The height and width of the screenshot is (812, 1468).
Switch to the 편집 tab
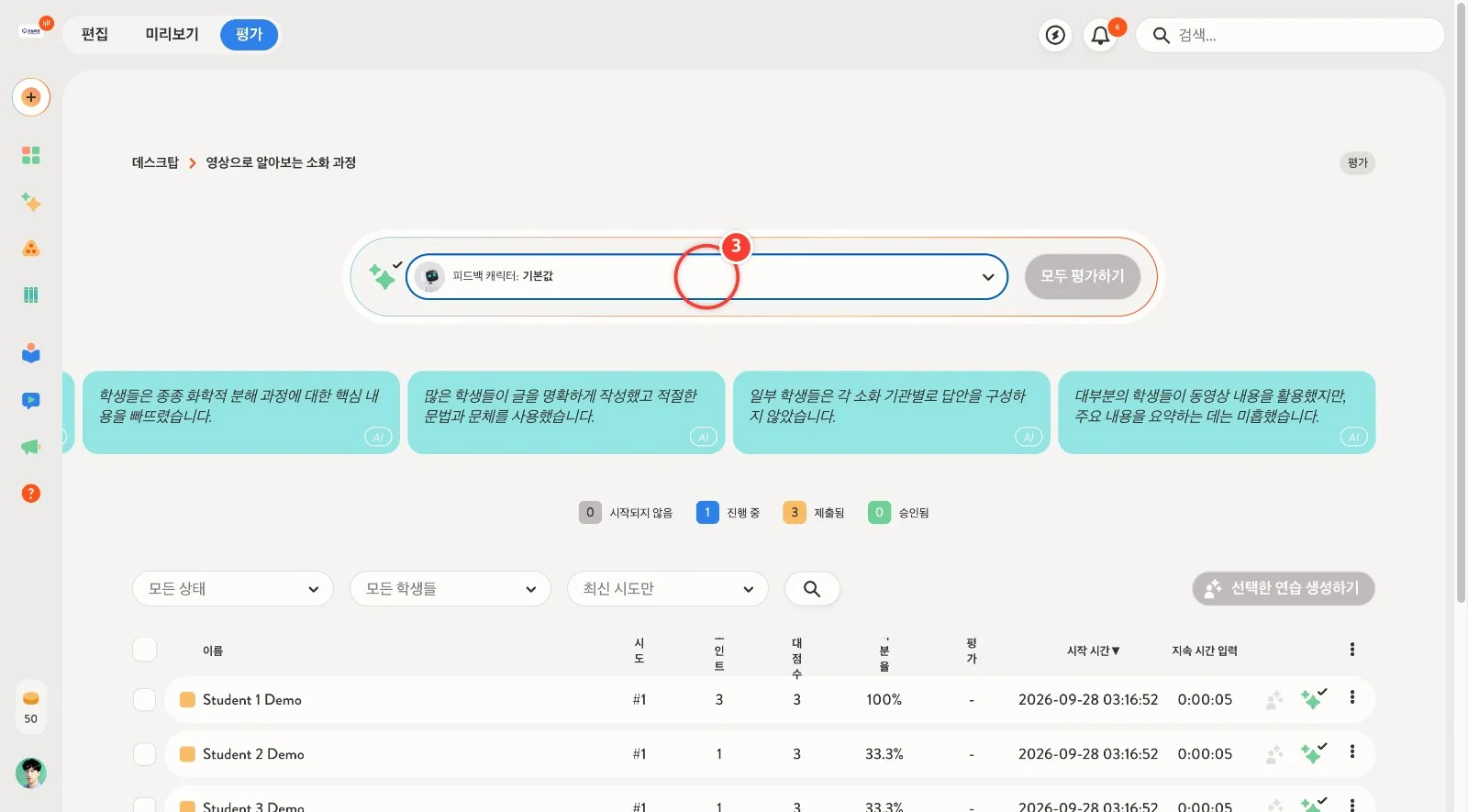pyautogui.click(x=95, y=35)
